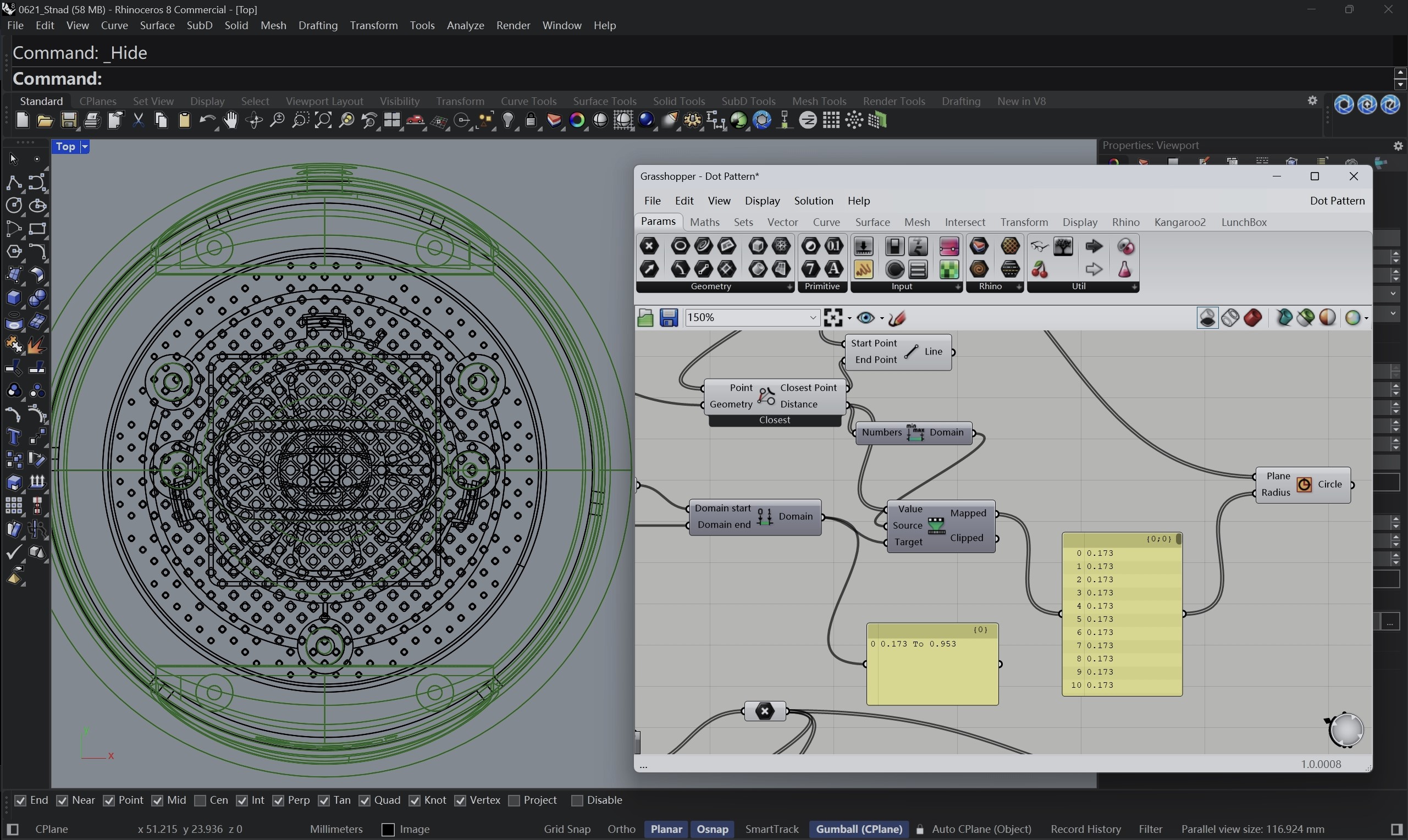1408x840 pixels.
Task: Click the Pan tool in the Standard toolbar
Action: [230, 120]
